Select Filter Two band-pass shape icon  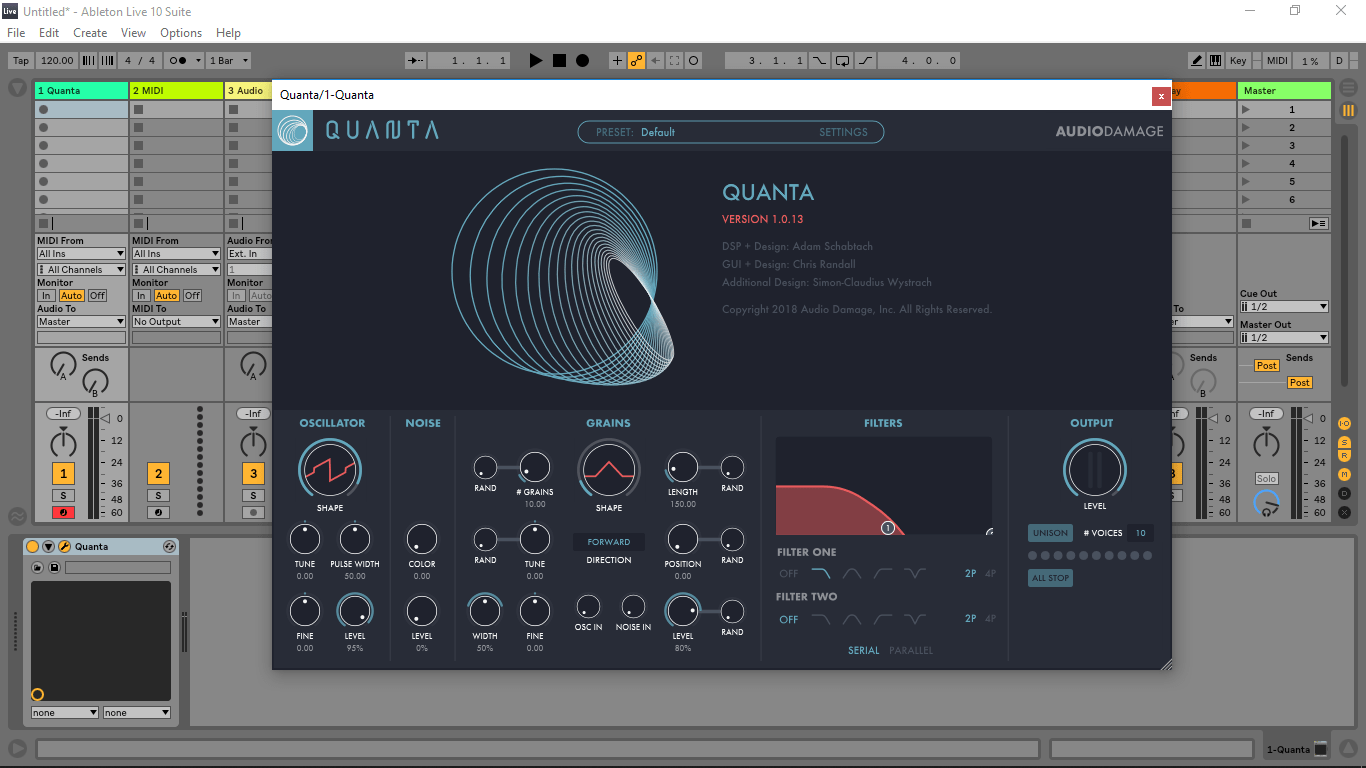coord(852,619)
